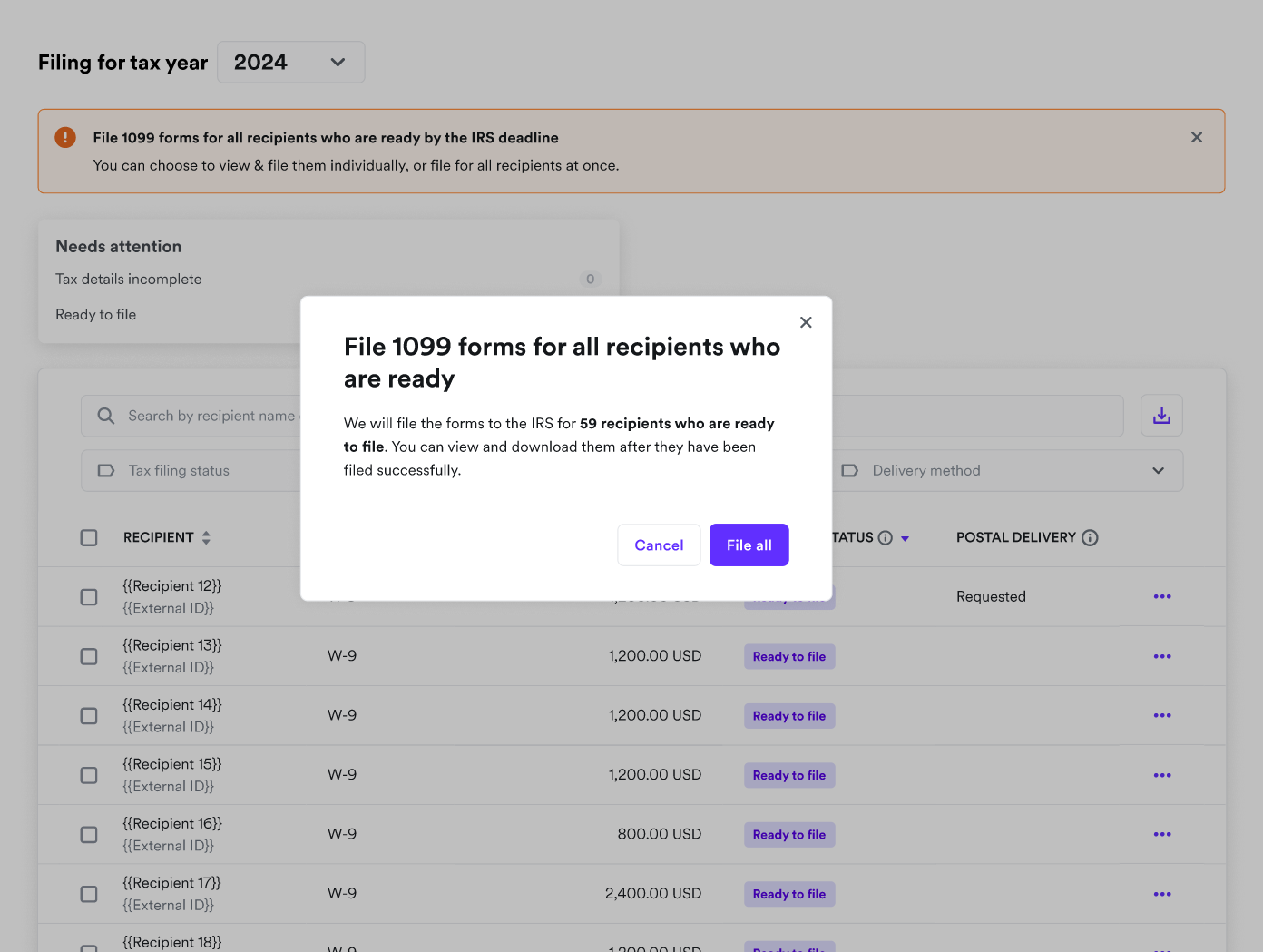The height and width of the screenshot is (952, 1263).
Task: Open the 2024 tax year dropdown
Action: click(x=290, y=62)
